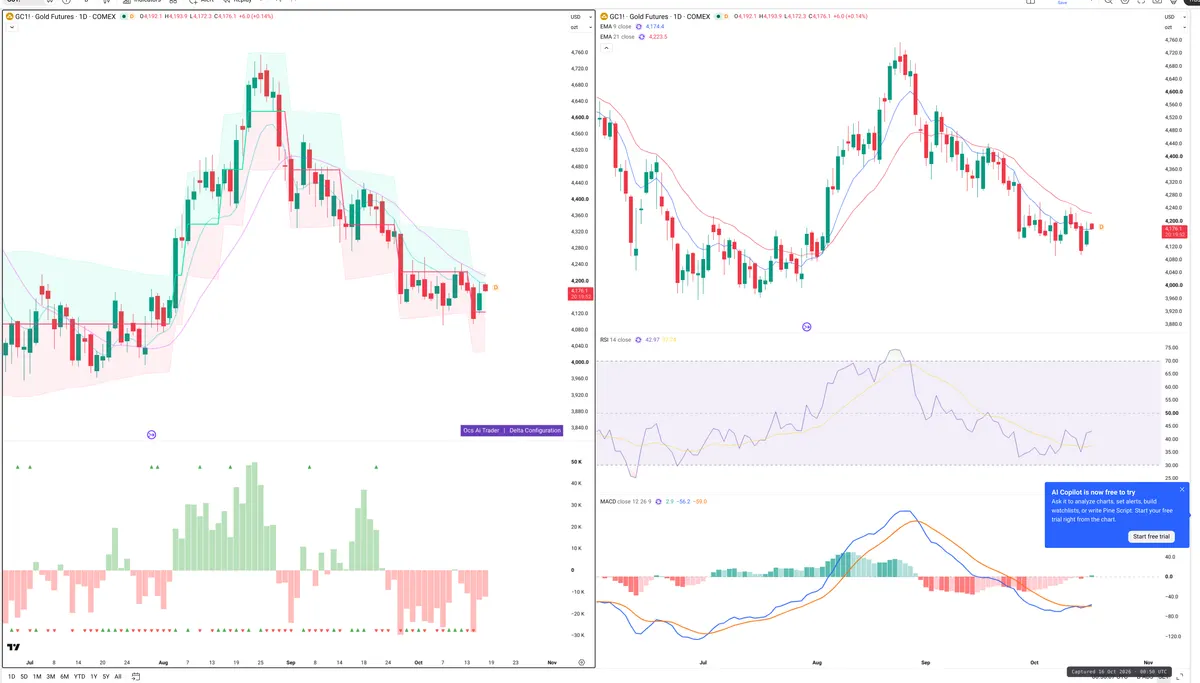Select the YTD time range
The width and height of the screenshot is (1200, 683).
click(79, 676)
